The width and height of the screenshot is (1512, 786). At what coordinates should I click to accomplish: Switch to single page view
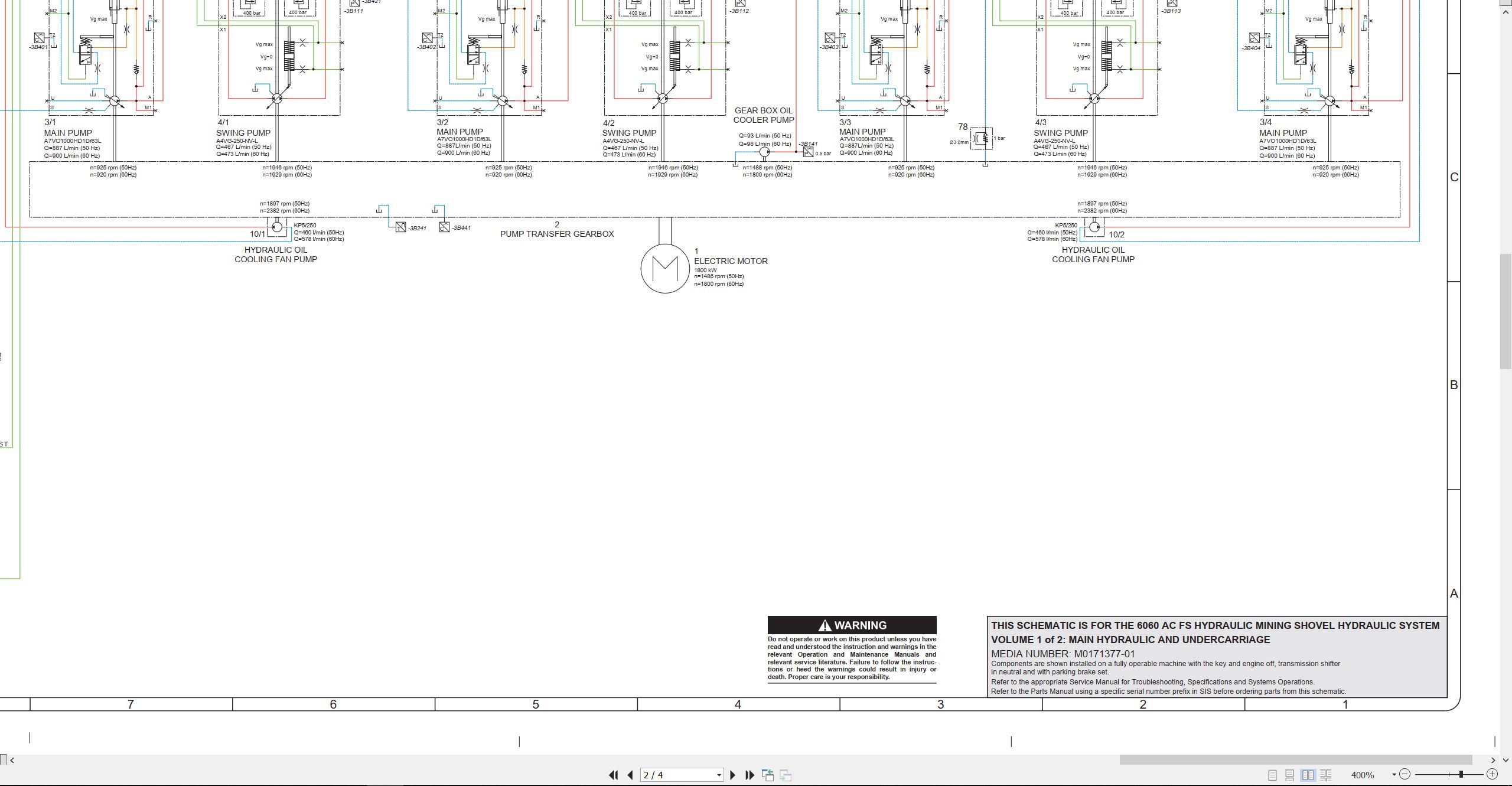pos(1272,775)
